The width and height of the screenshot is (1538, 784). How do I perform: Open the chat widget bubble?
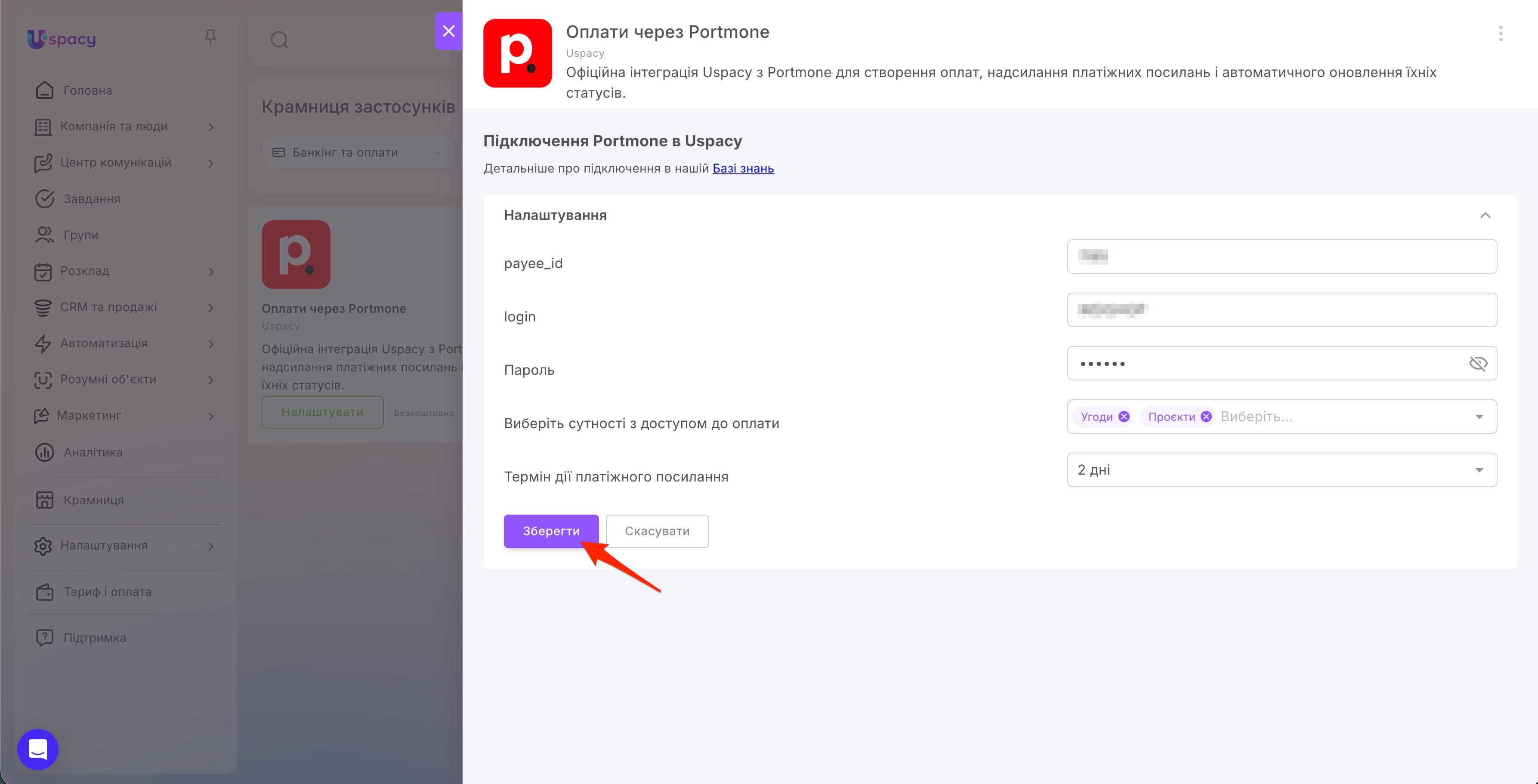(37, 749)
